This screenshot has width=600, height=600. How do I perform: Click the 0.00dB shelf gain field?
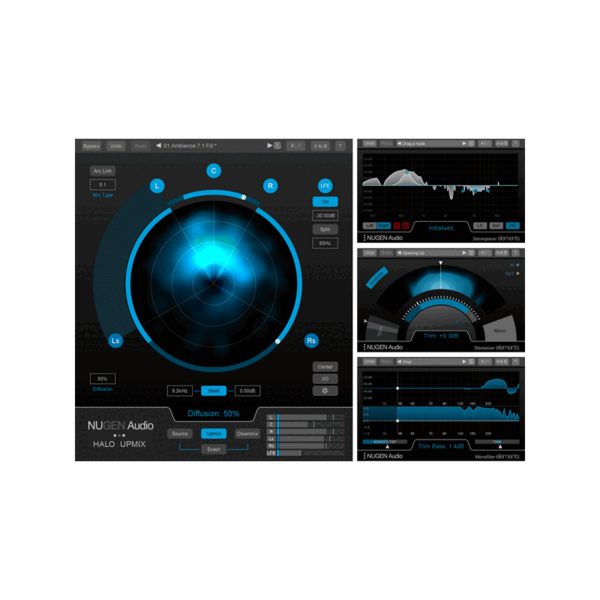point(247,391)
